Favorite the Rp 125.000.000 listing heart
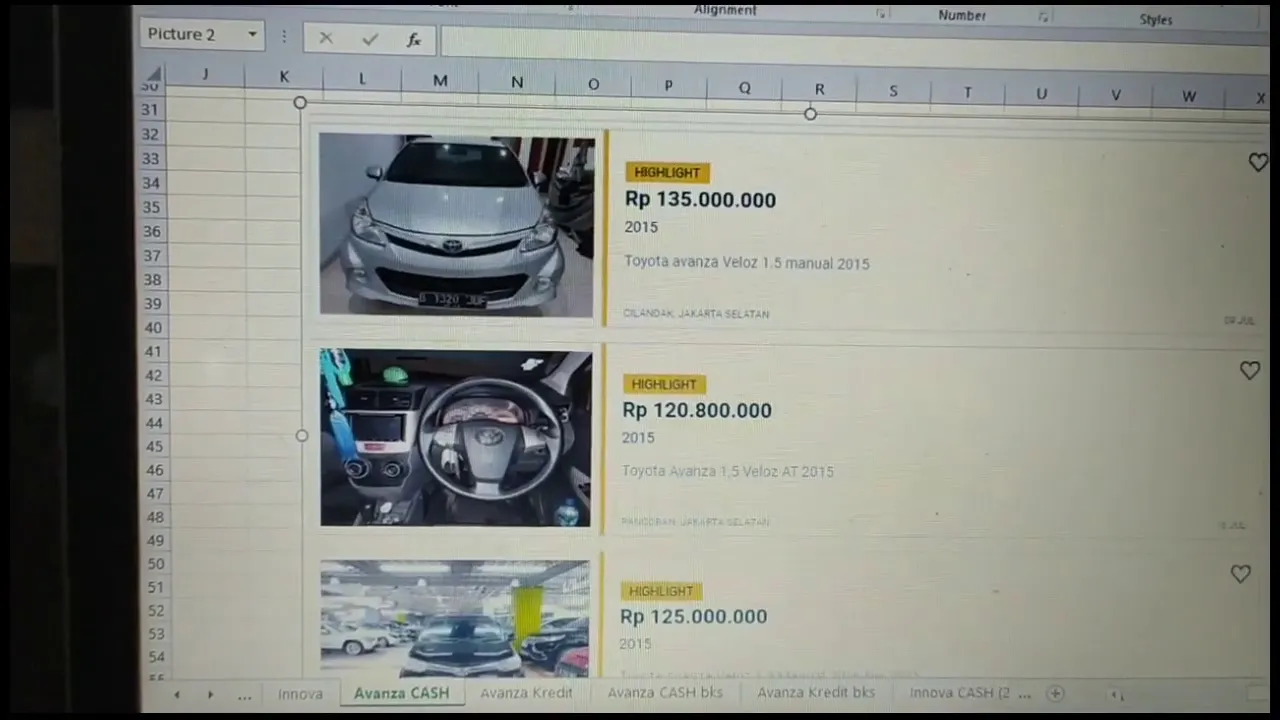Image resolution: width=1280 pixels, height=720 pixels. pos(1241,574)
